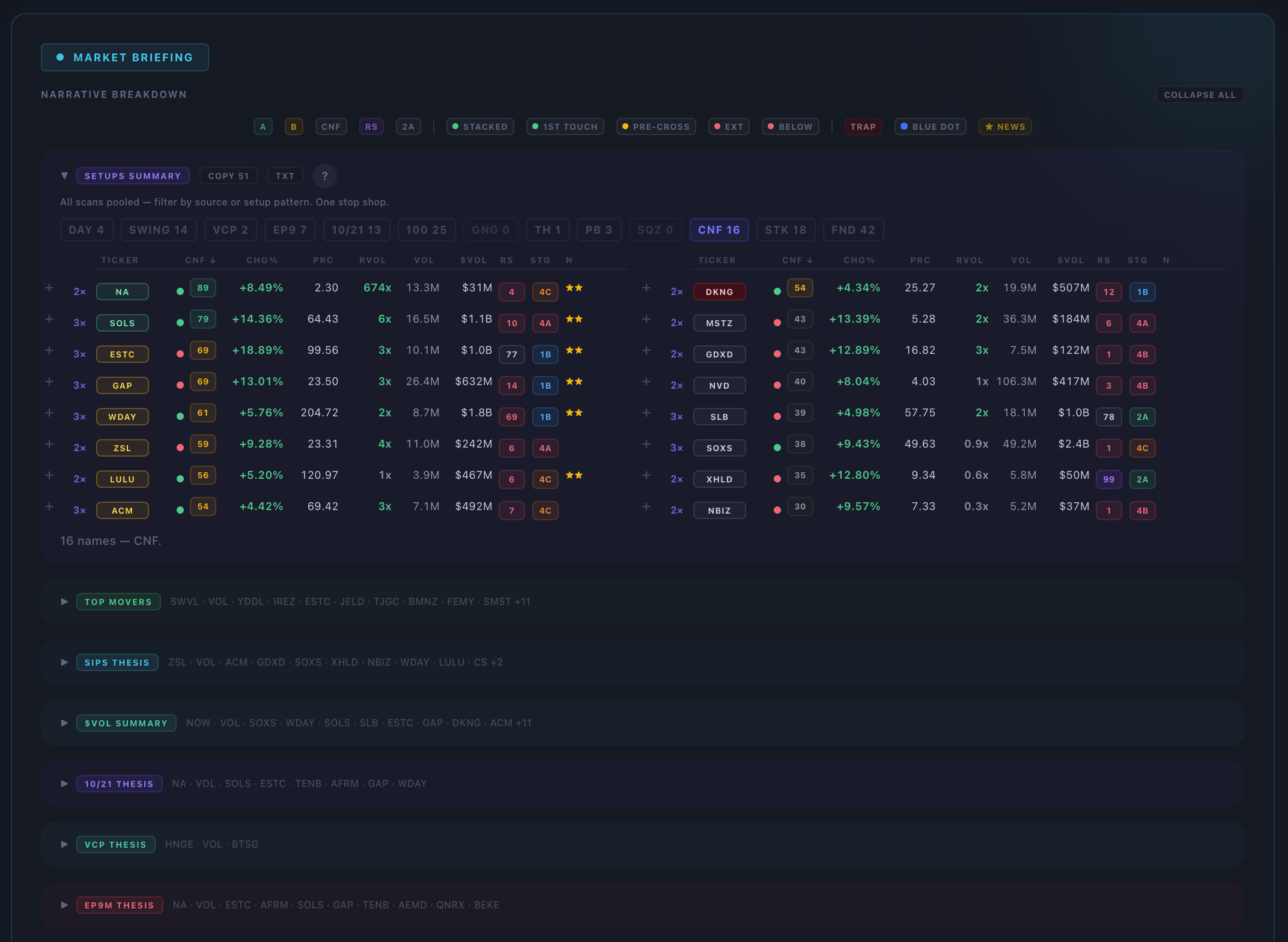
Task: Toggle the STACKED legend filter
Action: pyautogui.click(x=480, y=127)
